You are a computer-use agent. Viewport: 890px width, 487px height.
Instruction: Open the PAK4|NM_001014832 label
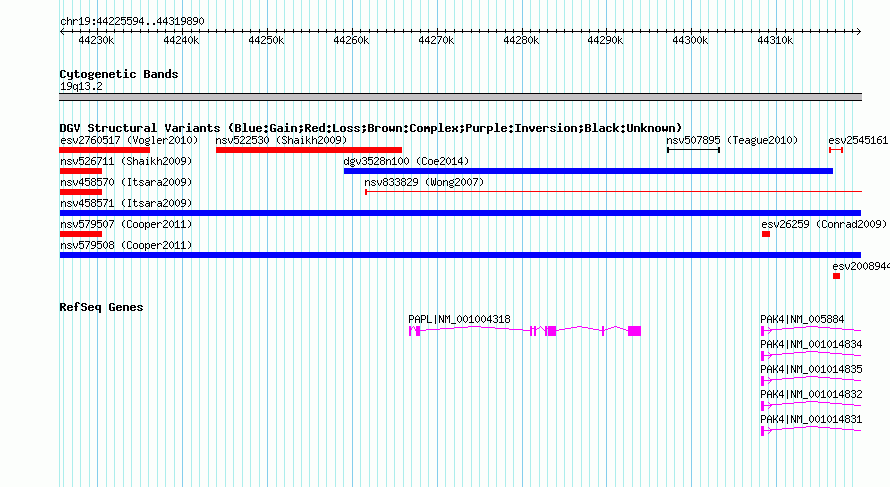tap(811, 394)
